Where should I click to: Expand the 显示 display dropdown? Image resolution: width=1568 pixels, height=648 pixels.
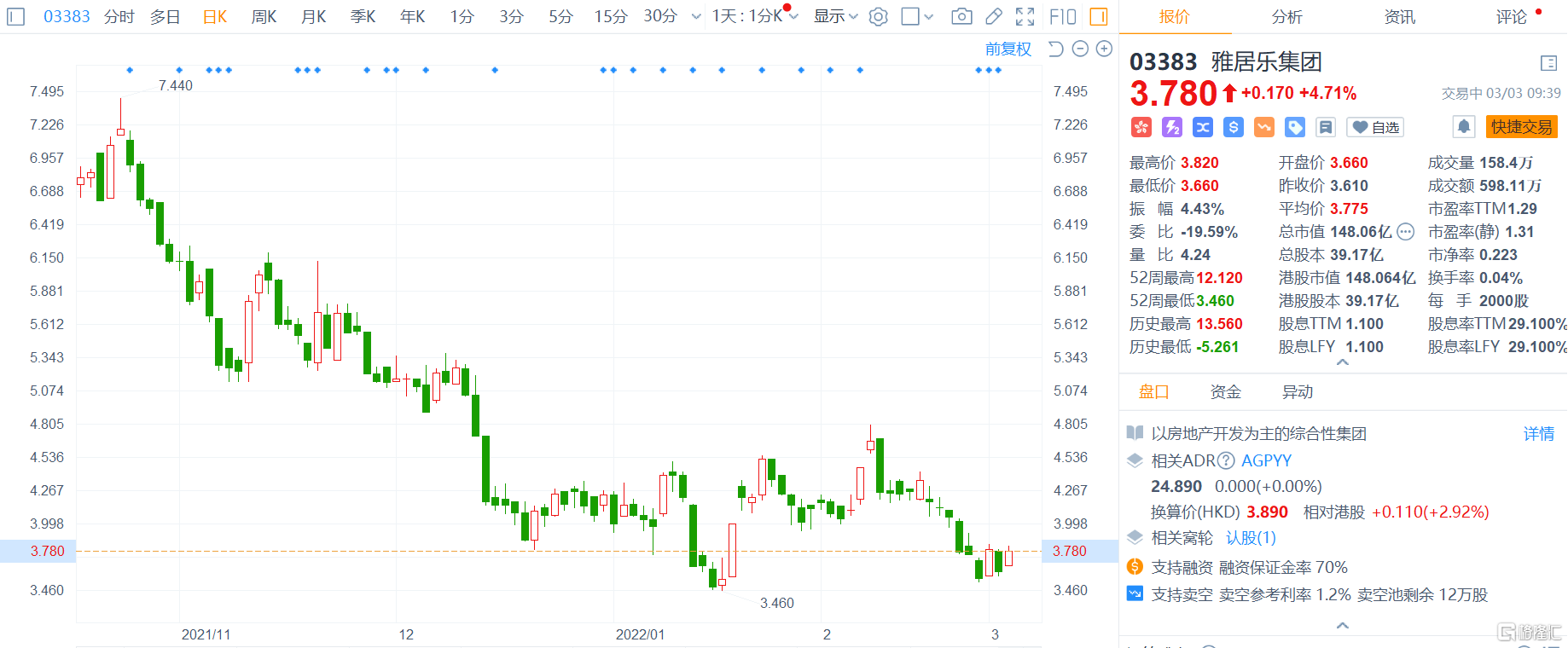835,17
